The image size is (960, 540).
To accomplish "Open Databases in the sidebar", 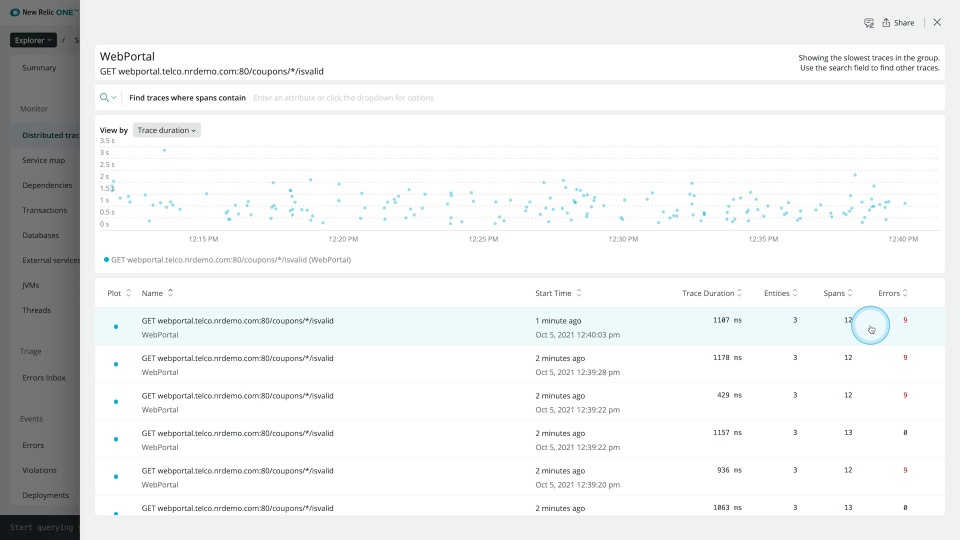I will [40, 235].
